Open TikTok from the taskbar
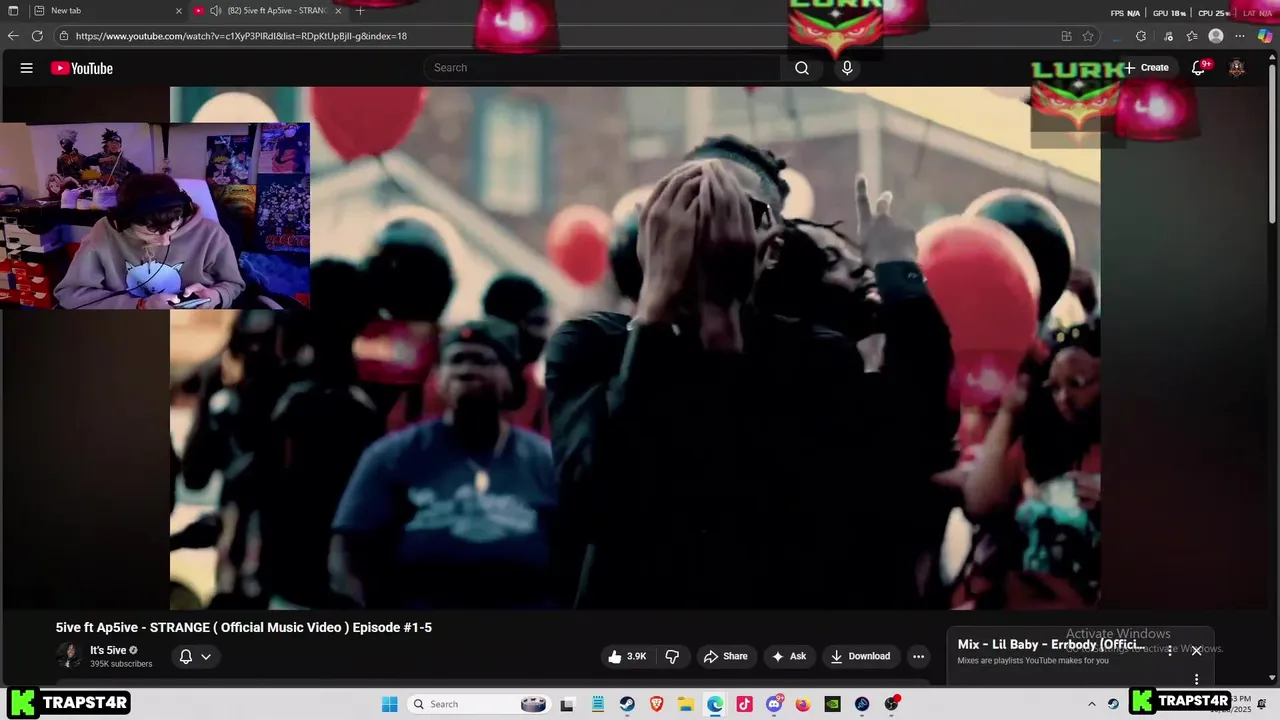The height and width of the screenshot is (720, 1280). click(x=744, y=704)
